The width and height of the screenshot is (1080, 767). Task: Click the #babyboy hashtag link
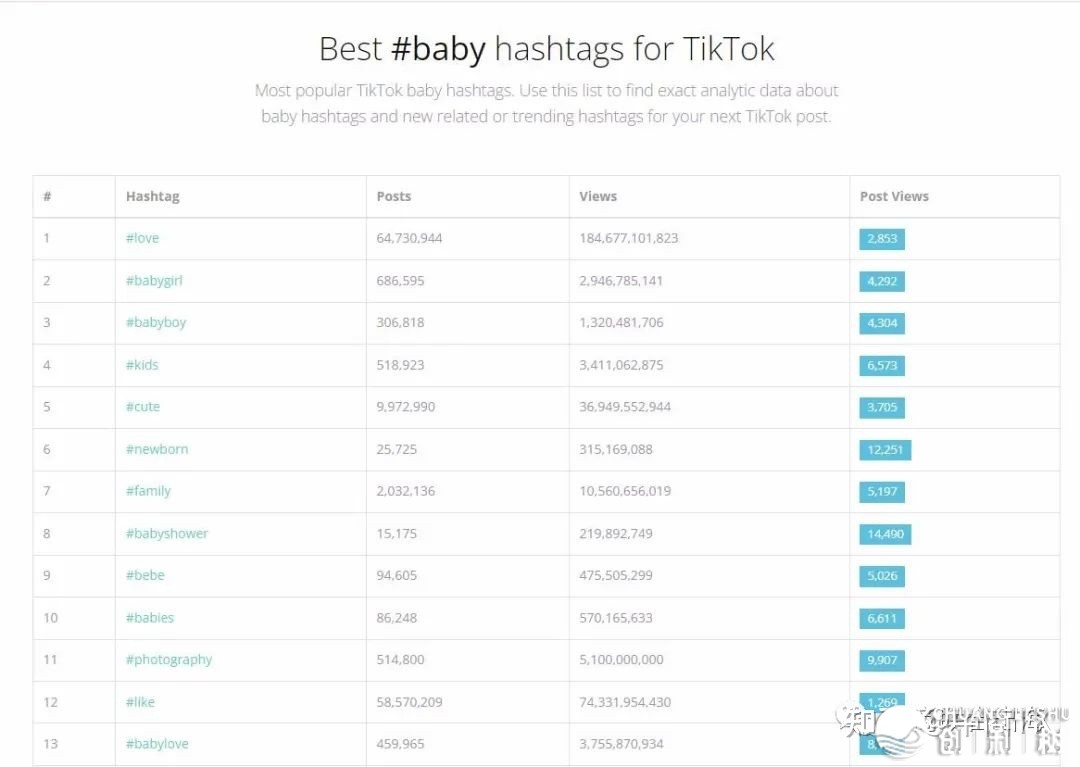tap(156, 322)
